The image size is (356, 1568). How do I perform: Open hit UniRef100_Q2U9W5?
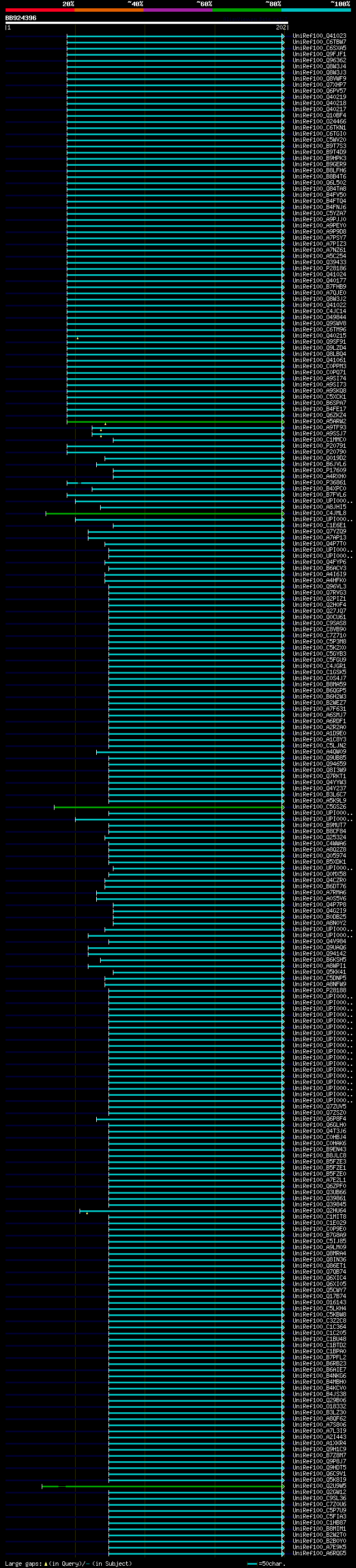pos(319,1486)
